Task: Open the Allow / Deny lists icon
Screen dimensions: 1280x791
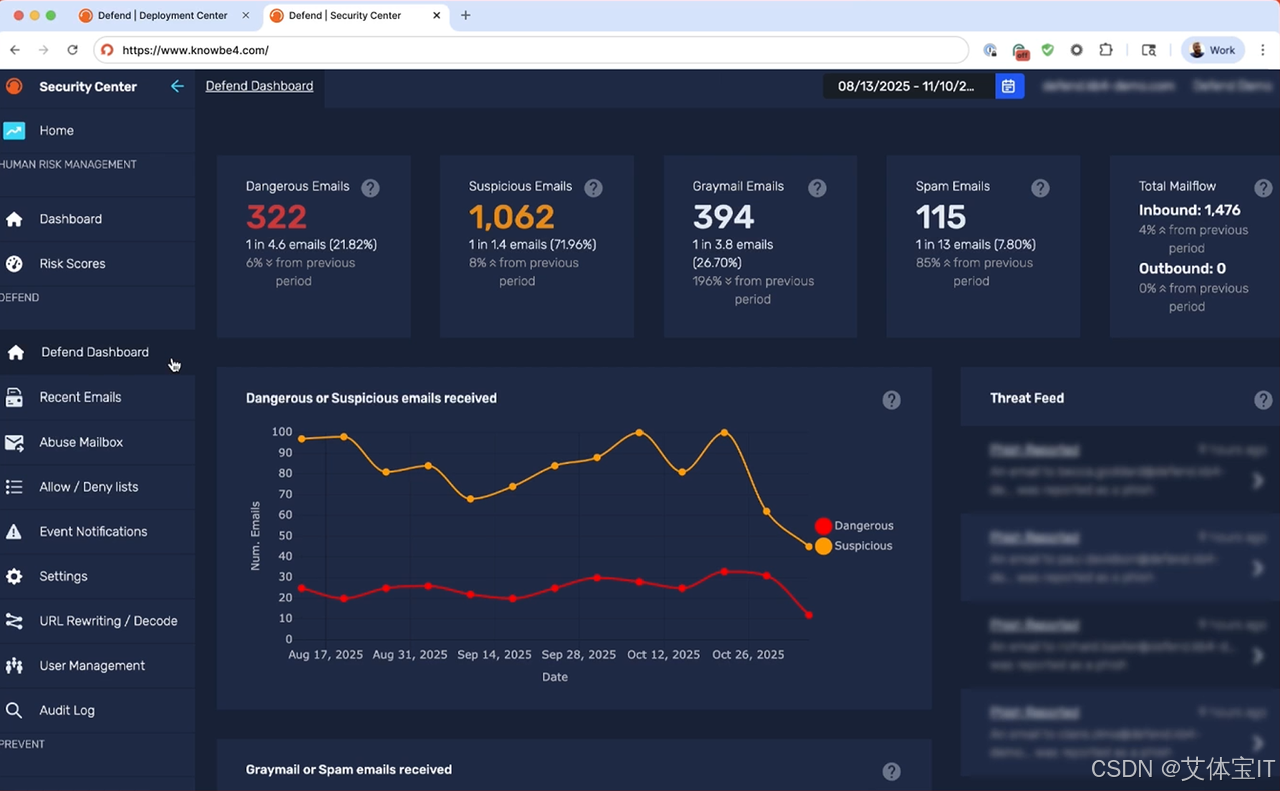Action: [14, 487]
